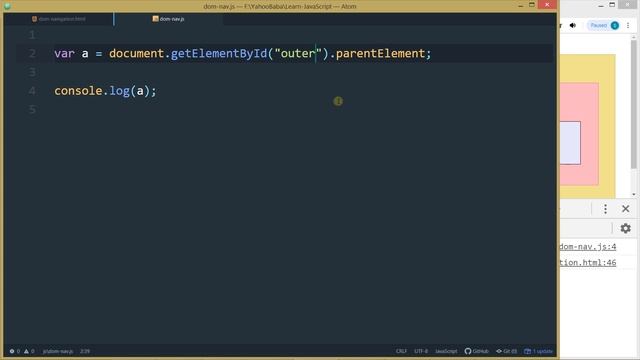Click the Paused profile button in browser
Image resolution: width=640 pixels, height=360 pixels.
coord(604,25)
